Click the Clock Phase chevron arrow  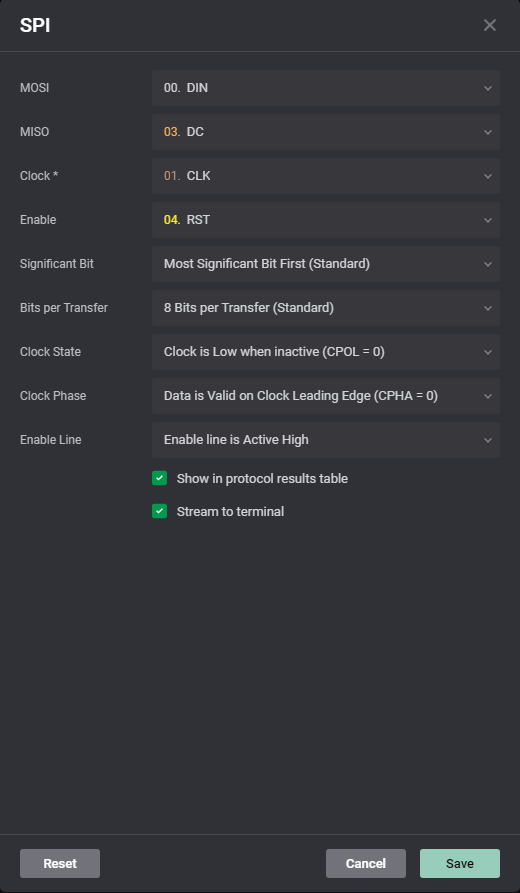[x=488, y=396]
